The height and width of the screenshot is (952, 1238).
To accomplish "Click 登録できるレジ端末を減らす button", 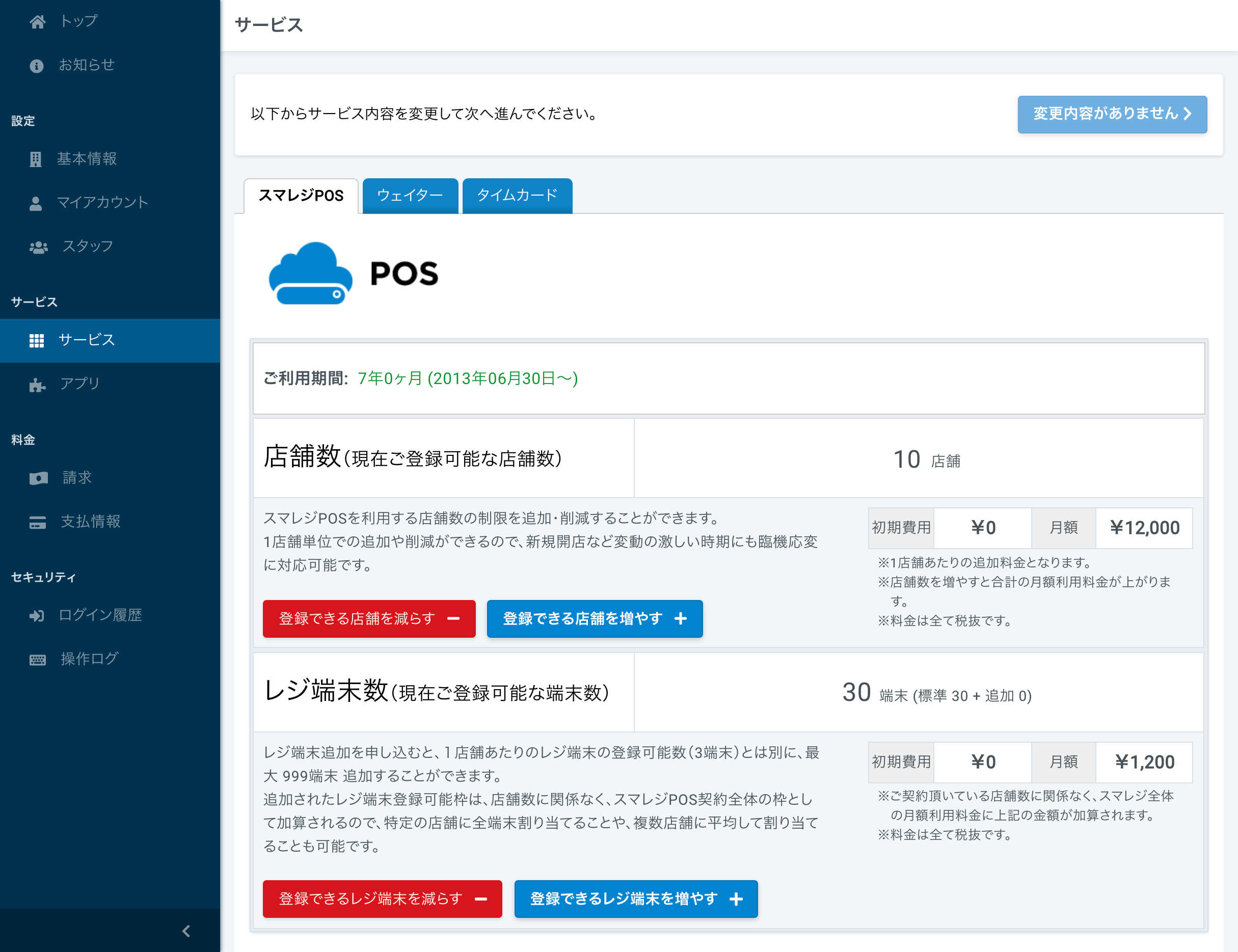I will click(383, 899).
